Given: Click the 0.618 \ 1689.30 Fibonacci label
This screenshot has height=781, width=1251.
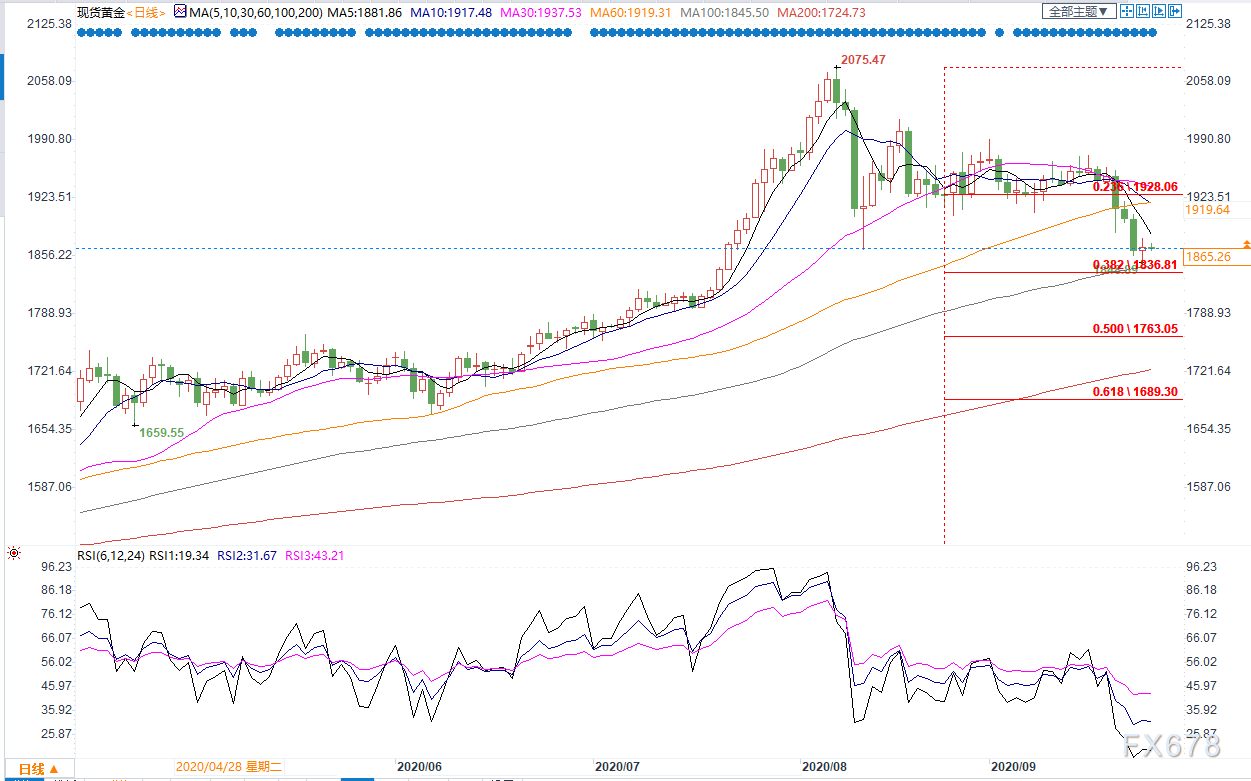Looking at the screenshot, I should point(1135,392).
